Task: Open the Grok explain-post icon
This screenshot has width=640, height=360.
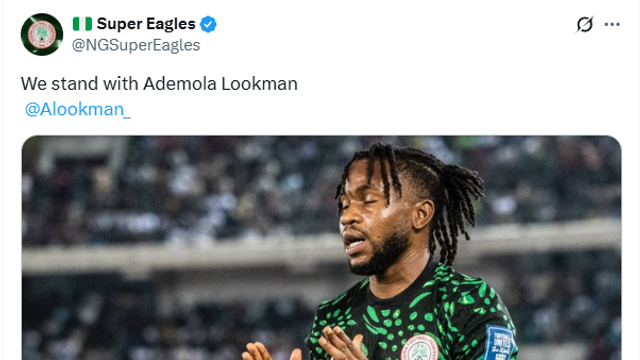Action: click(x=584, y=24)
